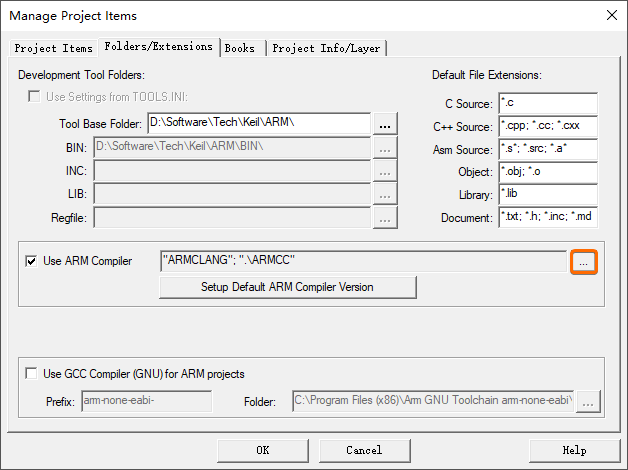
Task: Edit the Asm Source extension field
Action: pos(548,149)
